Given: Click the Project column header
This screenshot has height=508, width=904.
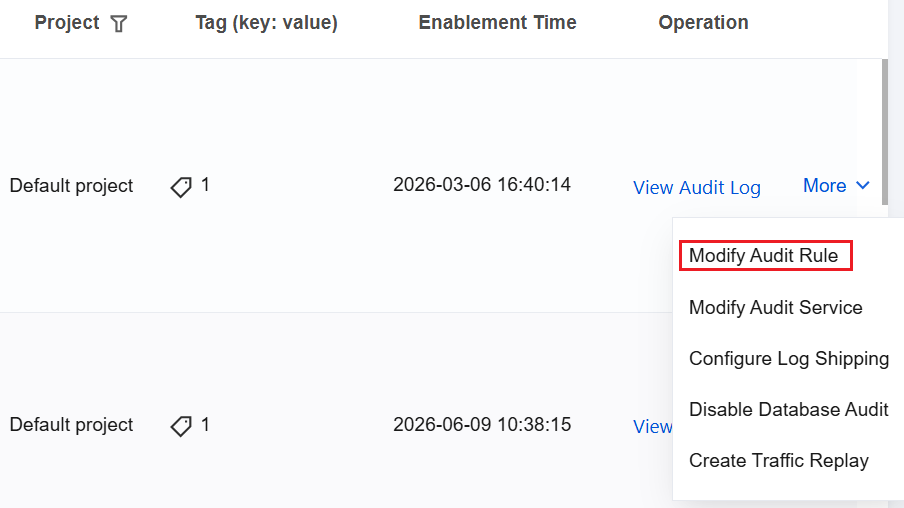Looking at the screenshot, I should click(67, 22).
